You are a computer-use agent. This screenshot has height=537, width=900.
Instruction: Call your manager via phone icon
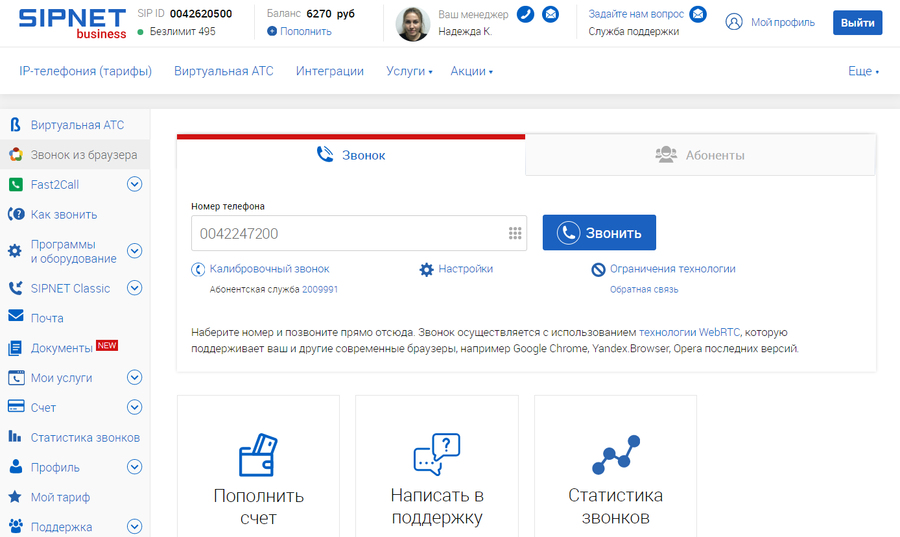525,14
